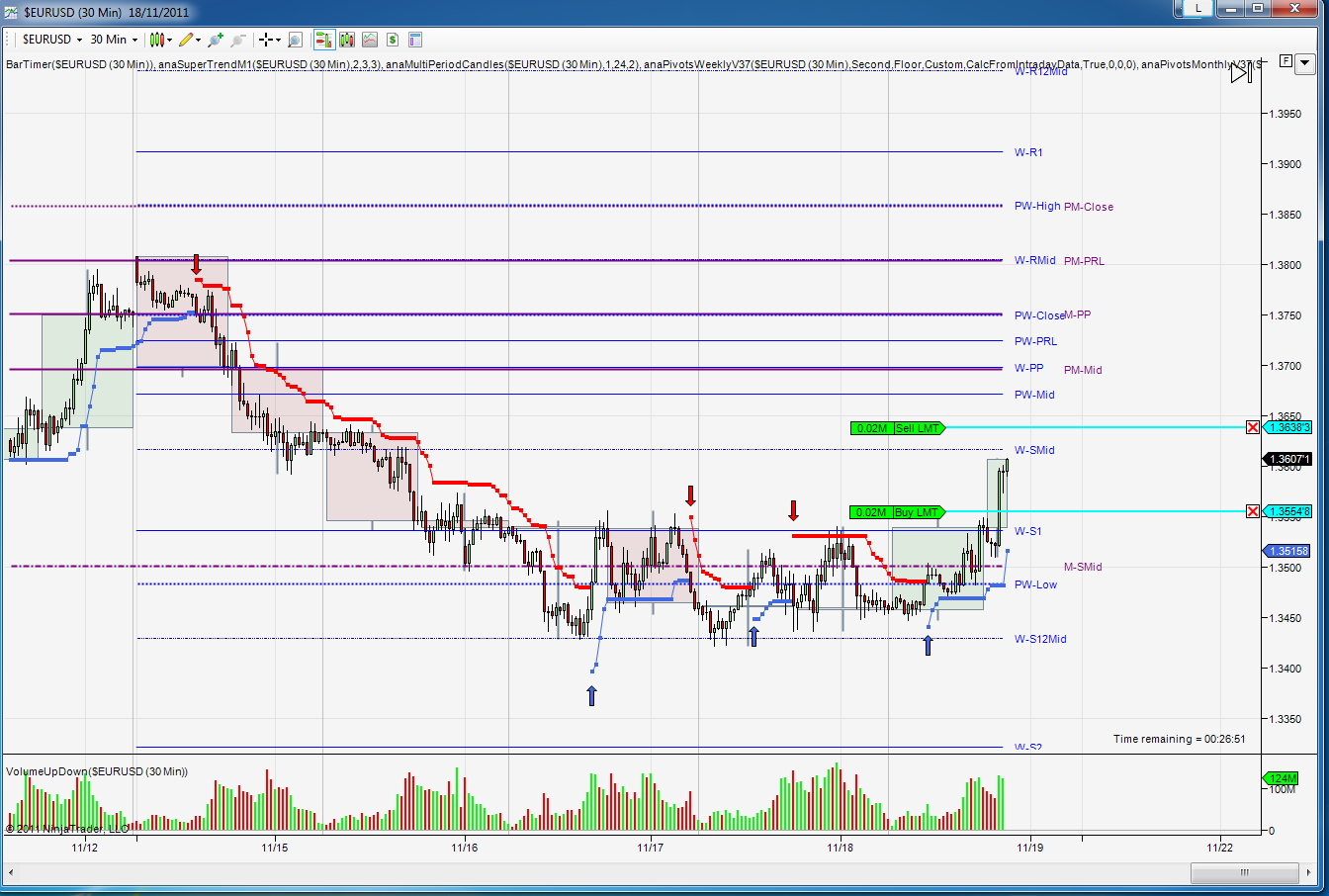Click the W-R1 pivot label

(1028, 152)
